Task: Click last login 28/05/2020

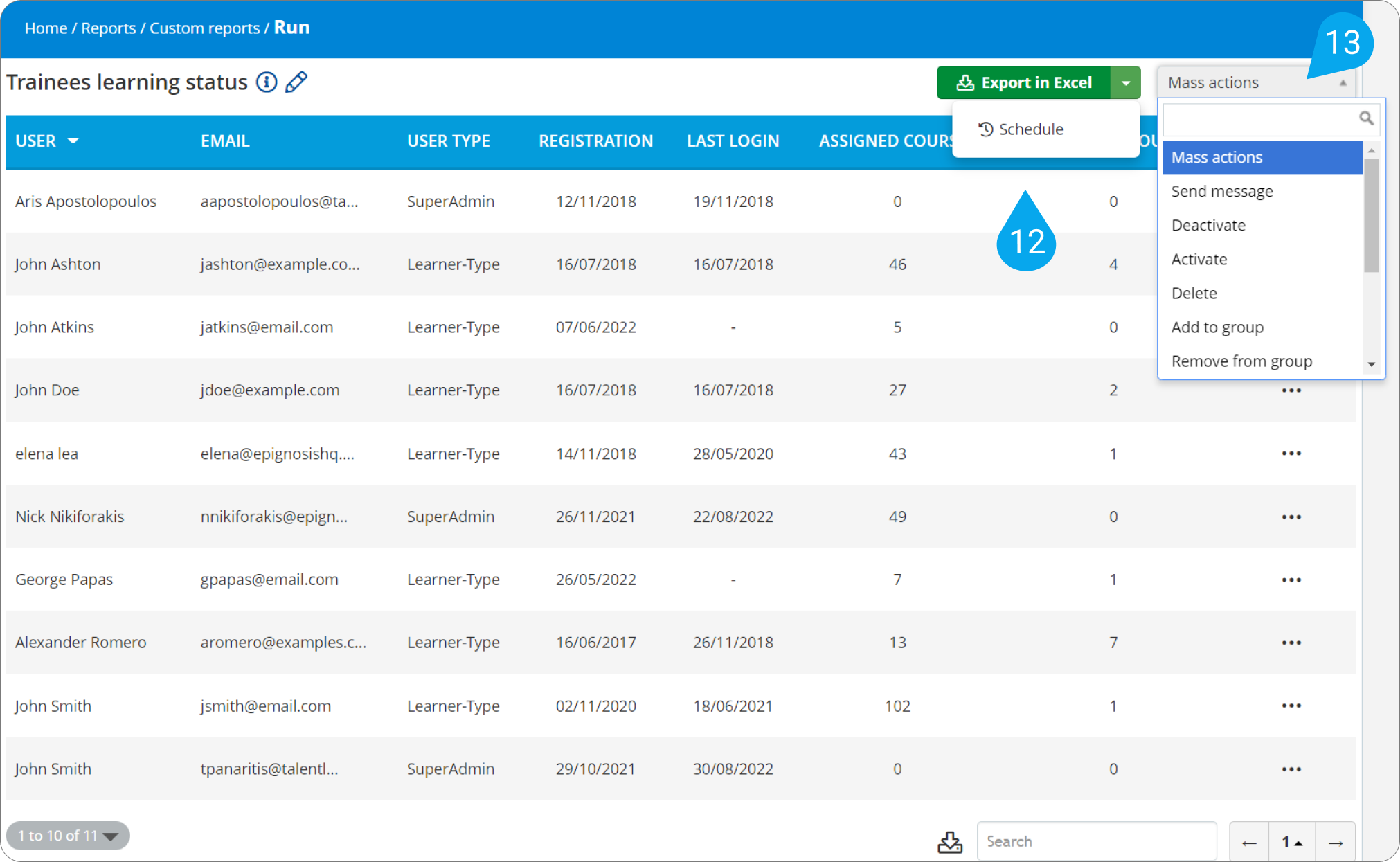Action: pos(733,454)
